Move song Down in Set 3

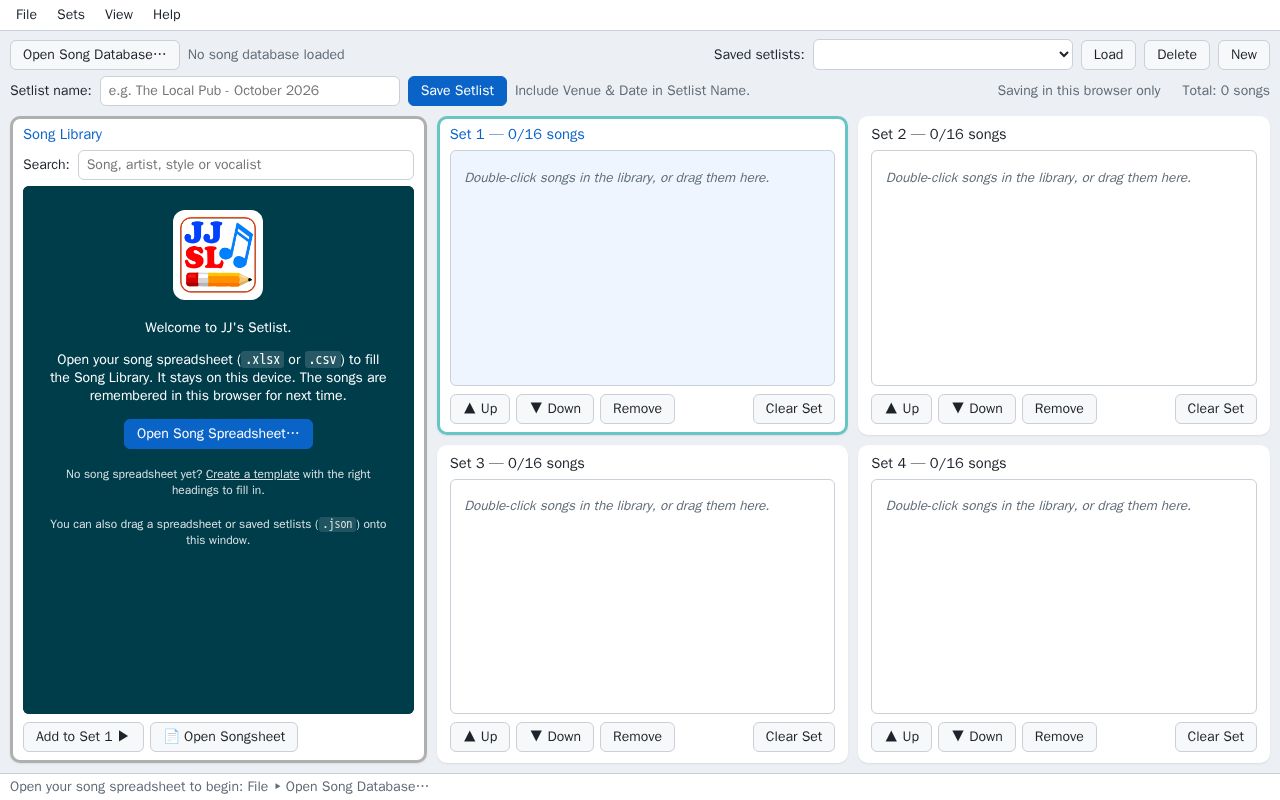555,737
